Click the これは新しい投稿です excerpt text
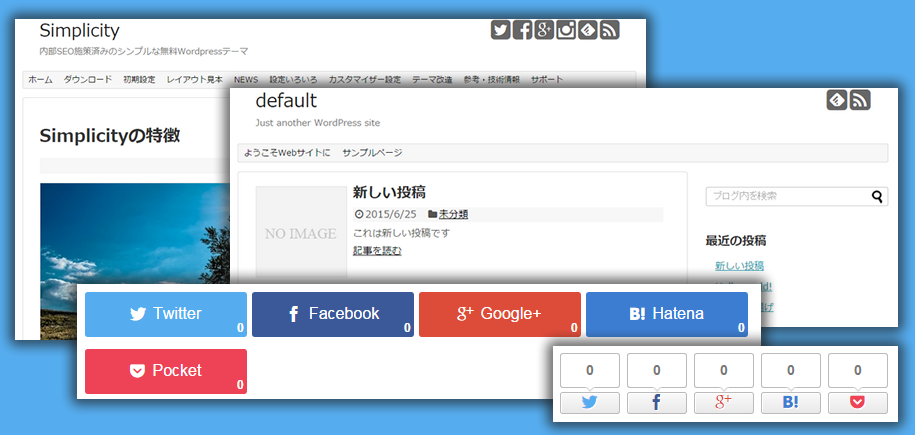The height and width of the screenshot is (435, 915). (x=401, y=233)
